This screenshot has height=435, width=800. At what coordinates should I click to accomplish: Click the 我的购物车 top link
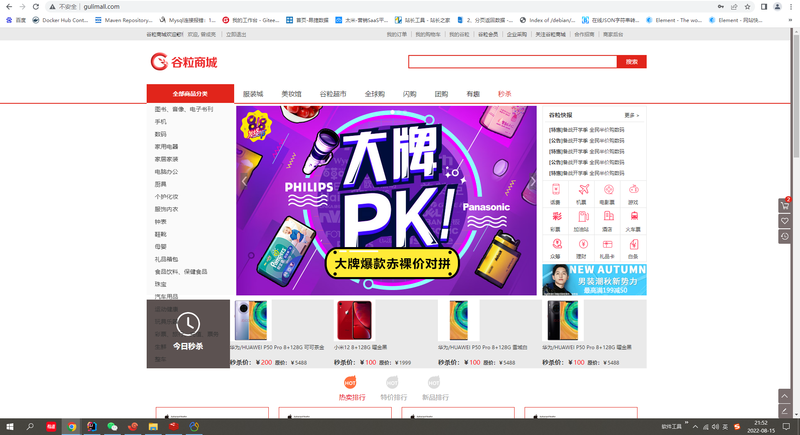pos(428,34)
